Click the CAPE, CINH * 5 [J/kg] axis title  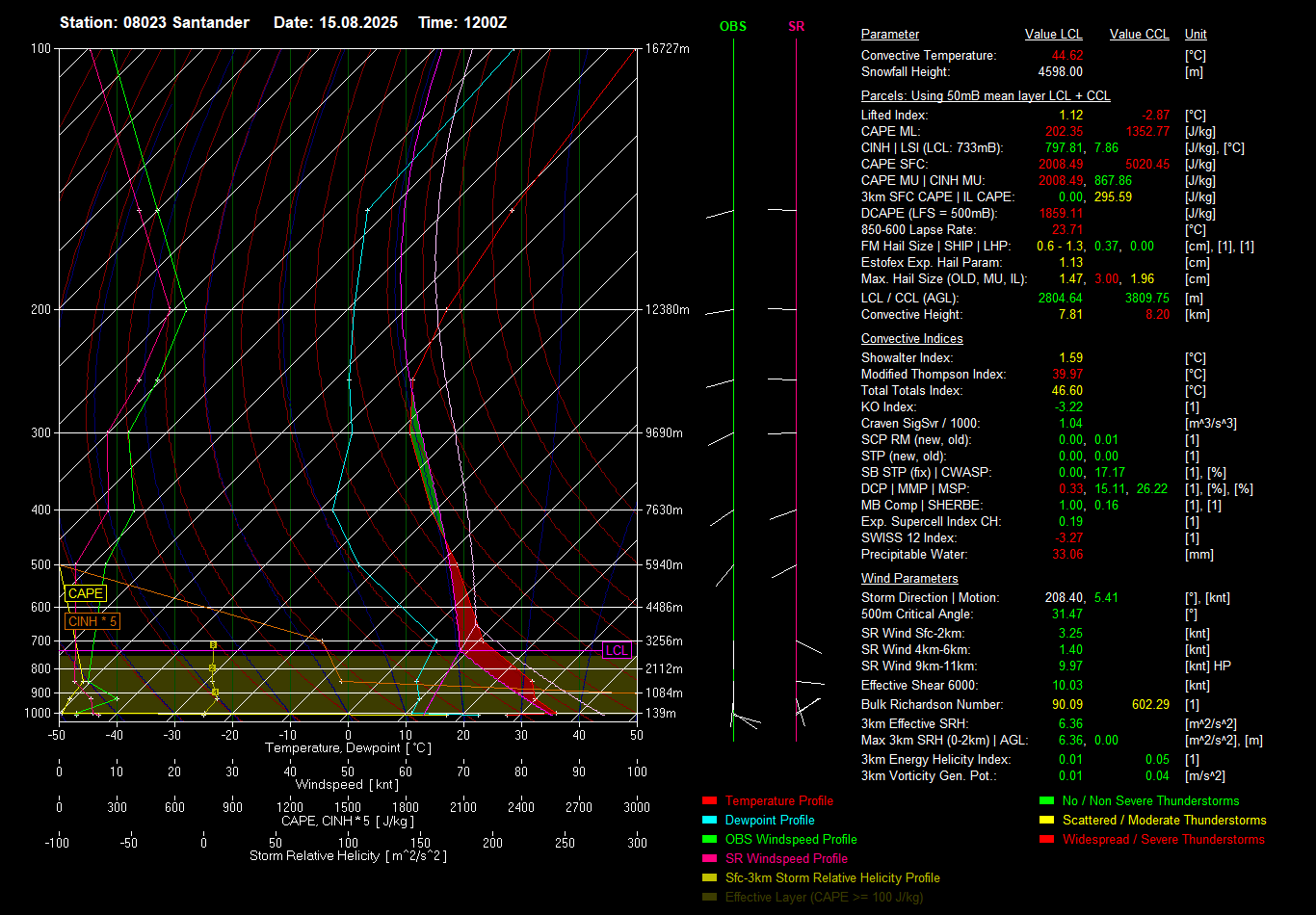click(348, 822)
